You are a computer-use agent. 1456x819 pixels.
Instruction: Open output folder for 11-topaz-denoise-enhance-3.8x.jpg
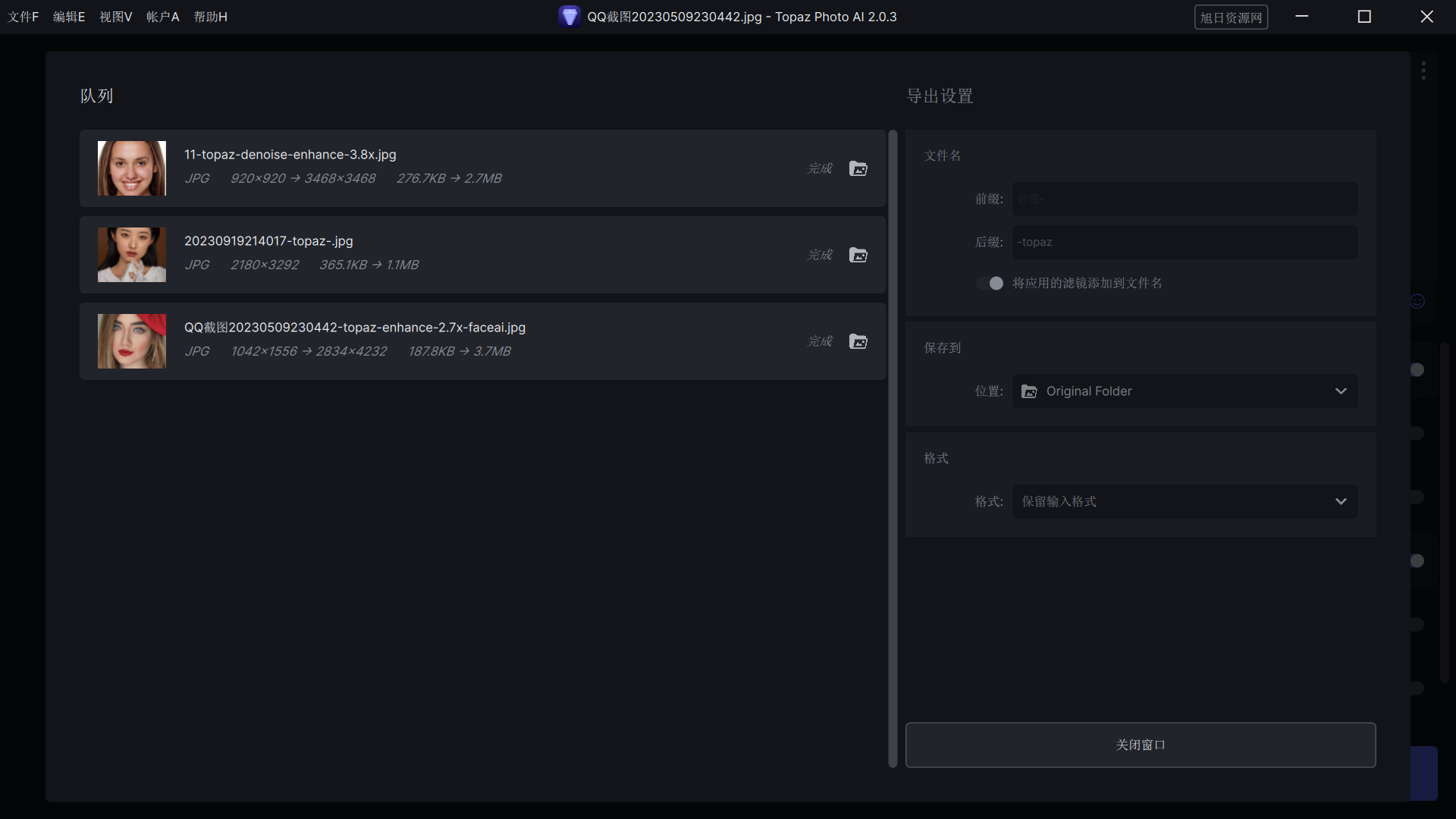(858, 168)
